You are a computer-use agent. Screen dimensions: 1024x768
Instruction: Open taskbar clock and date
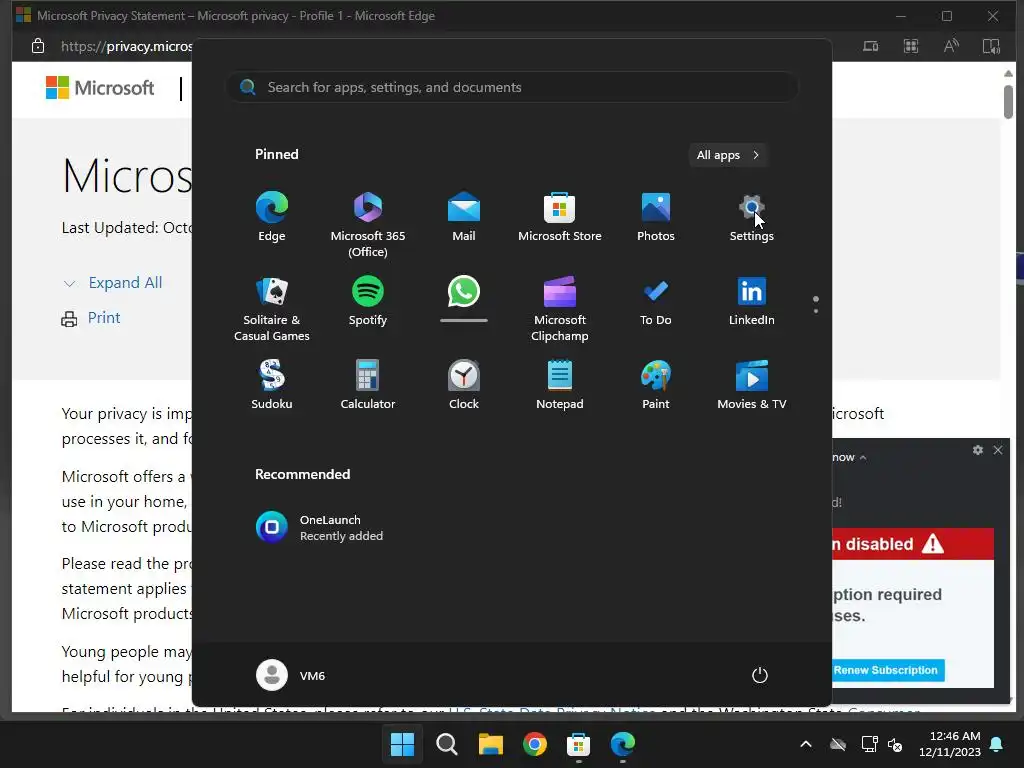pyautogui.click(x=950, y=744)
